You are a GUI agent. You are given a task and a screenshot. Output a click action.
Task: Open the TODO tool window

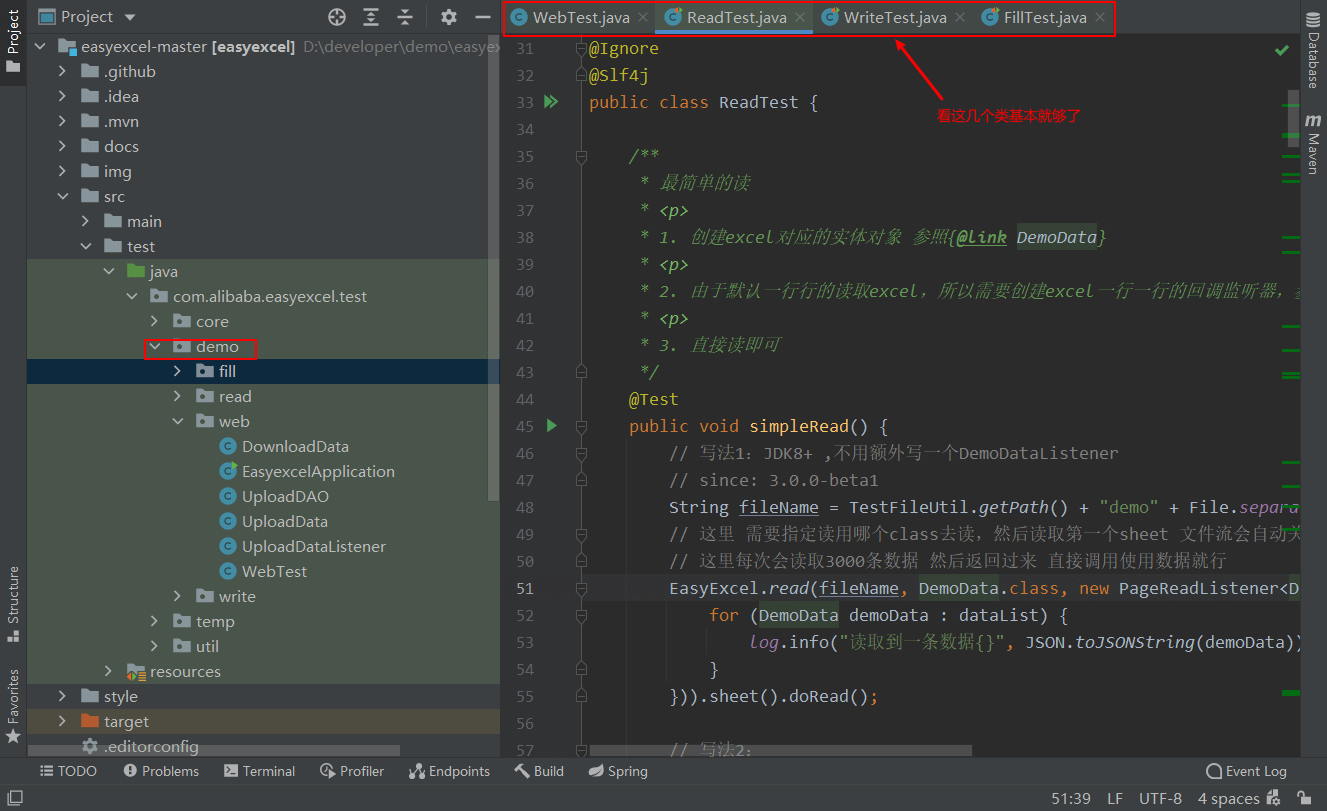68,771
